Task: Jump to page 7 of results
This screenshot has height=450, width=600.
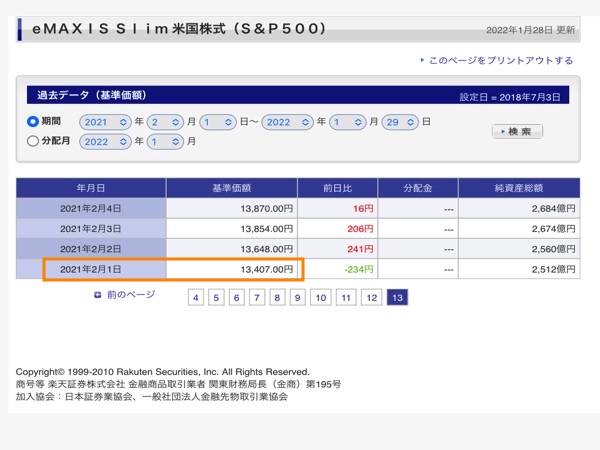Action: click(257, 297)
